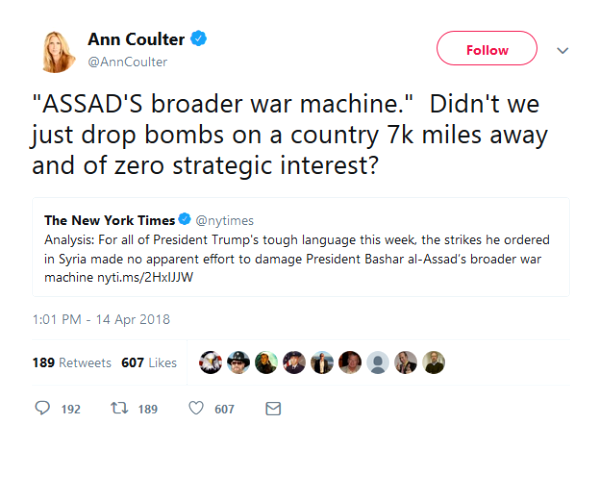View the list of 189 Retweets
Image resolution: width=600 pixels, height=500 pixels.
click(69, 363)
